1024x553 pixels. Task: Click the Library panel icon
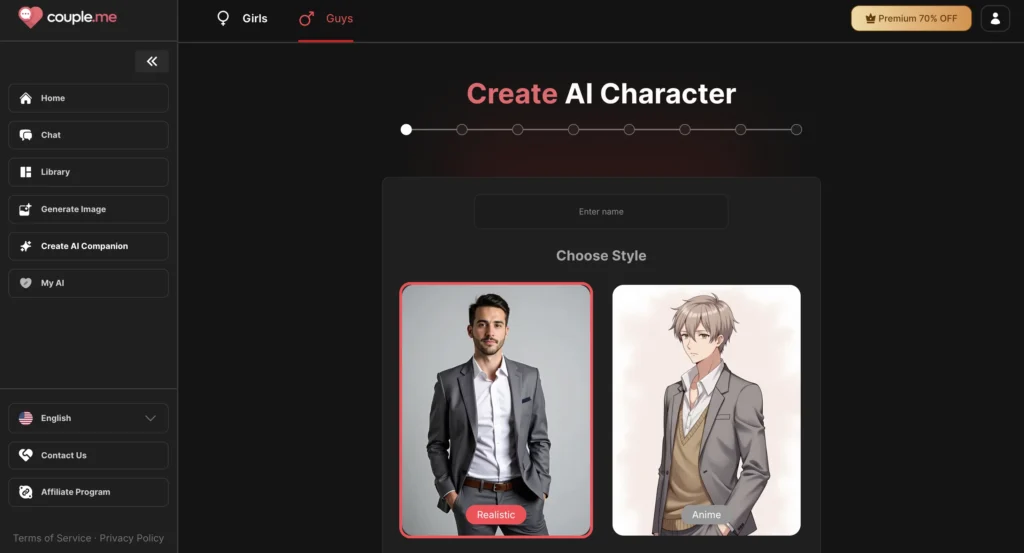pyautogui.click(x=25, y=172)
